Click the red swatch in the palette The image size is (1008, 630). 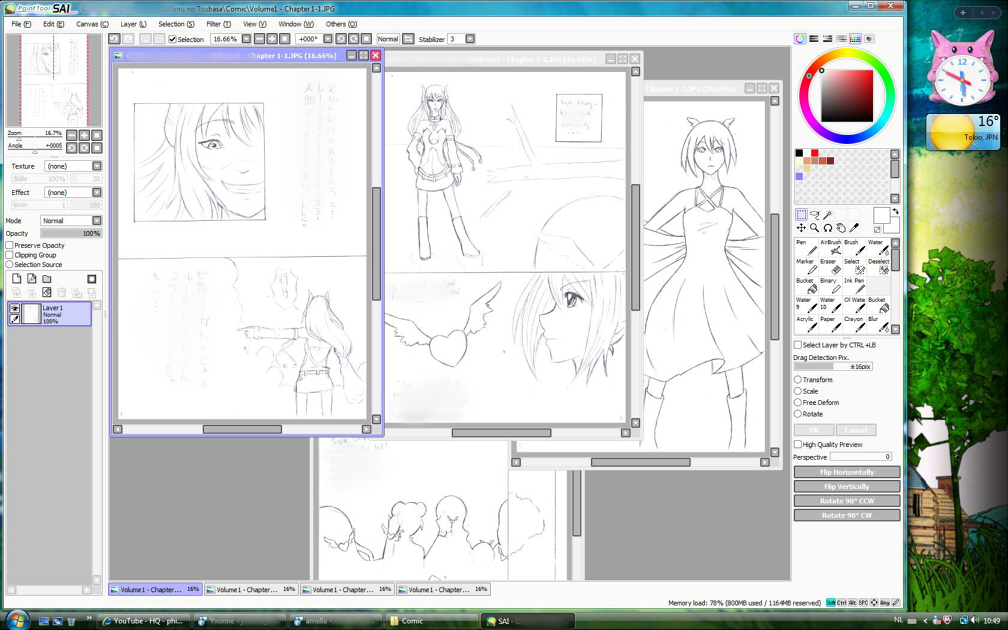click(814, 153)
